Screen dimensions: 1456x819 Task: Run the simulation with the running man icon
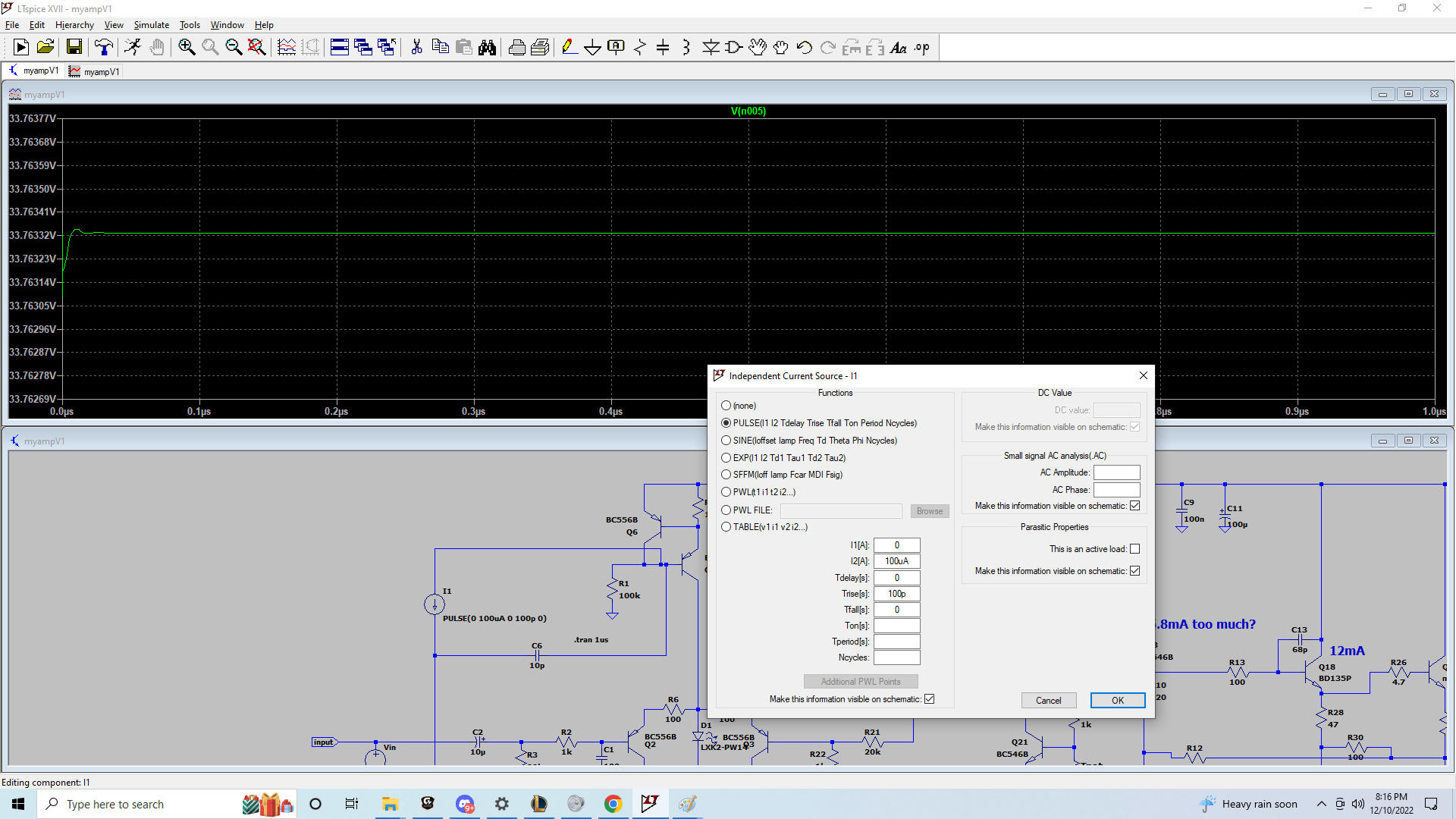tap(133, 48)
